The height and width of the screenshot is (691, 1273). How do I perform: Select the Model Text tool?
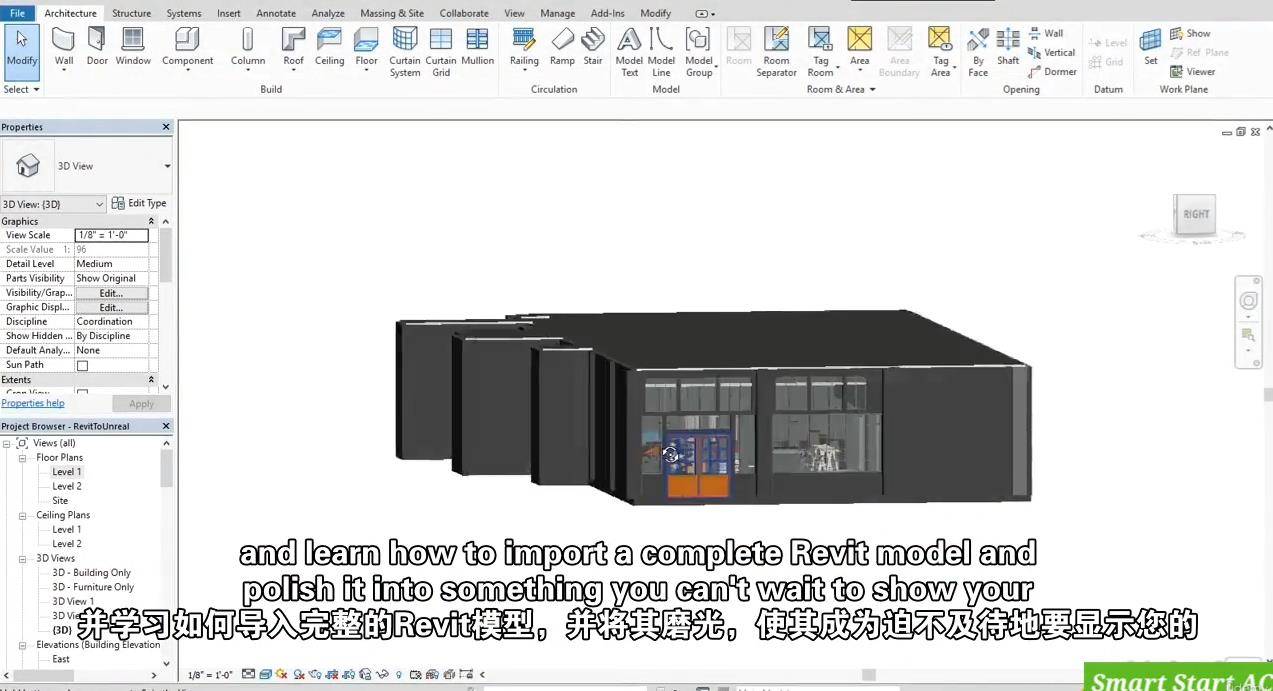(x=629, y=52)
